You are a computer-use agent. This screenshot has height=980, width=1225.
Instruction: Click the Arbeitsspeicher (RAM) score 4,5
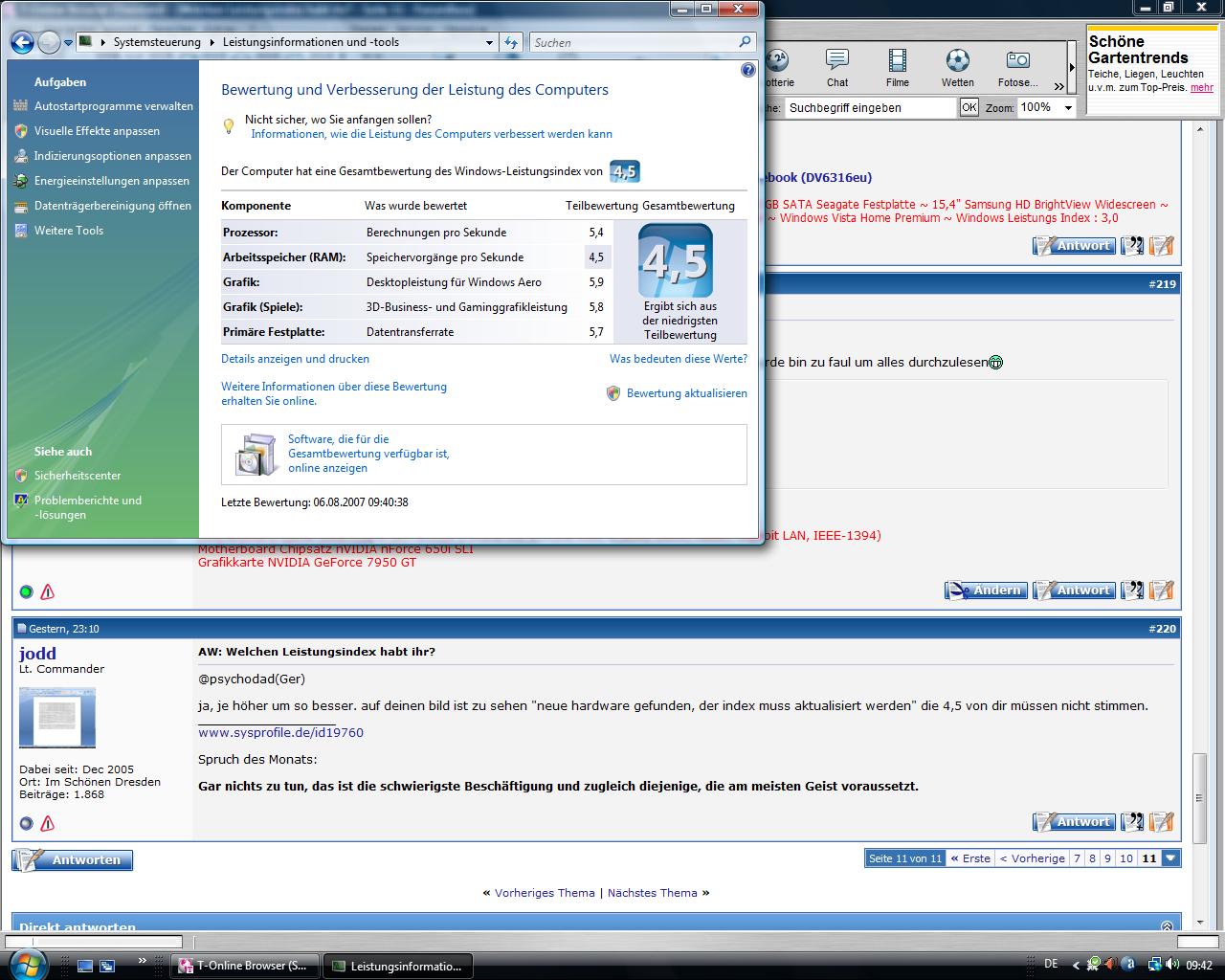click(596, 257)
